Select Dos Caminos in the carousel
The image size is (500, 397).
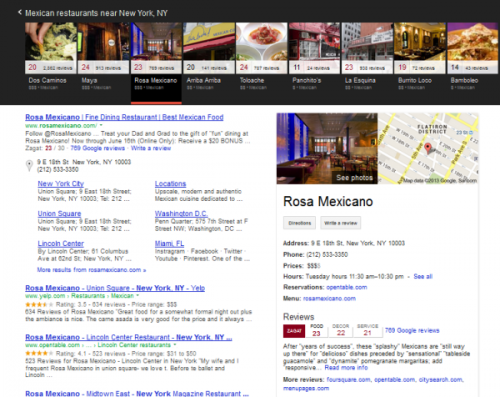click(51, 57)
